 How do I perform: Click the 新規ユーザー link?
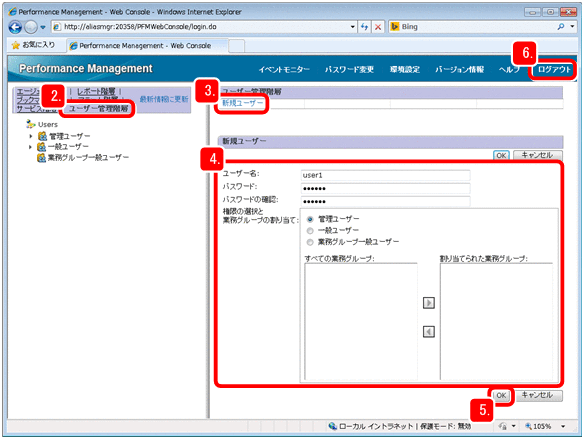click(x=243, y=103)
